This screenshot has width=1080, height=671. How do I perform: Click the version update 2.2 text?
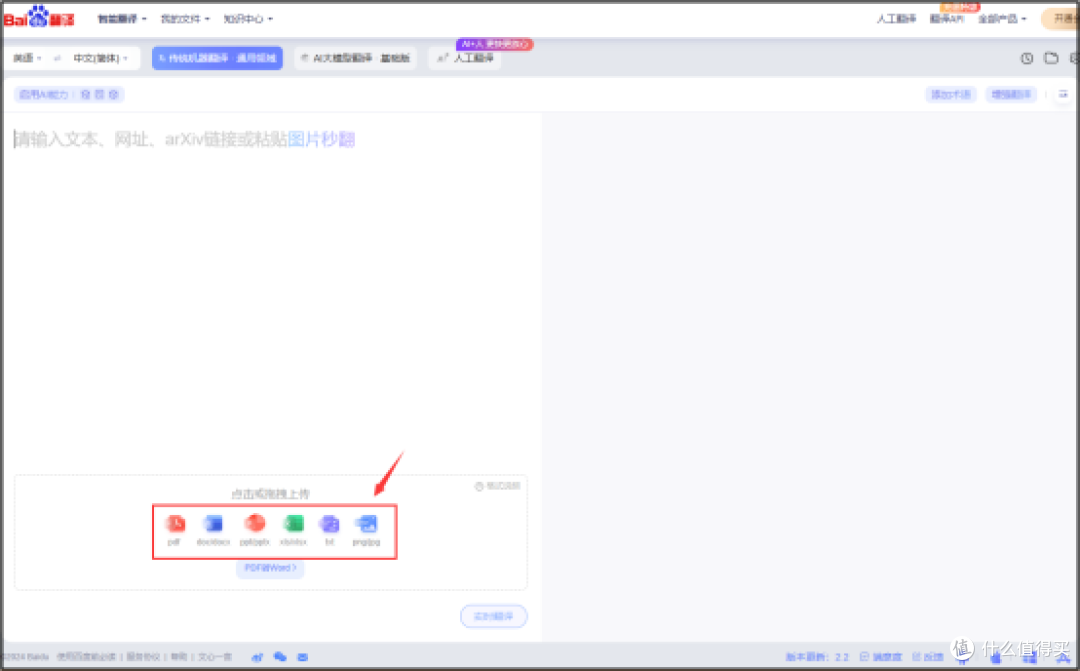click(817, 657)
